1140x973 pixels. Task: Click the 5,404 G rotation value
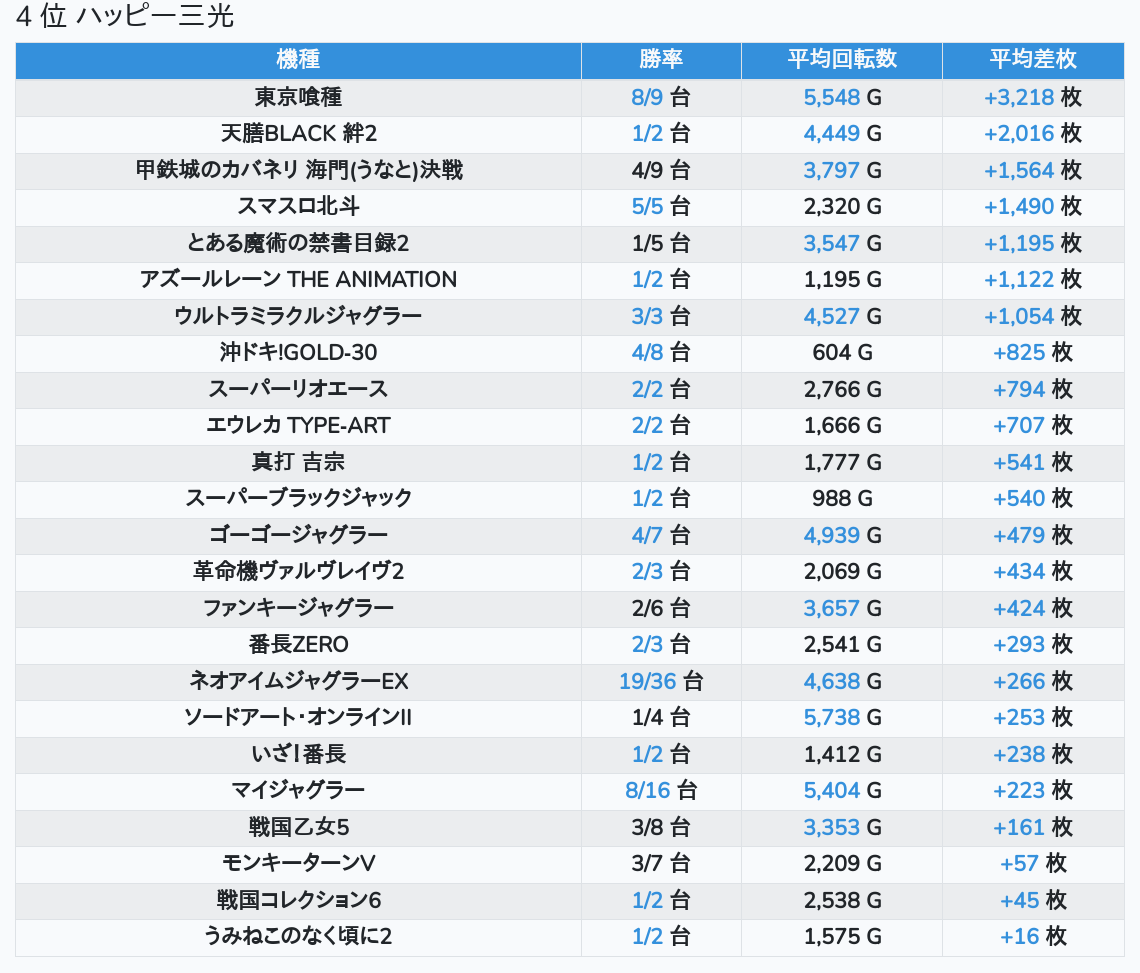click(842, 790)
